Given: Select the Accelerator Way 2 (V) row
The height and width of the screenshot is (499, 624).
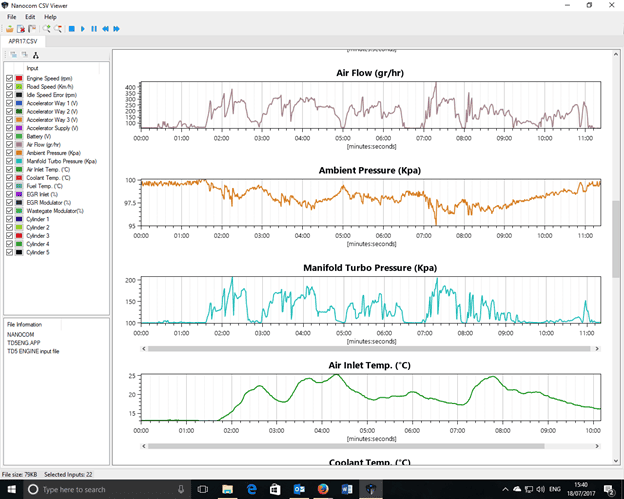Looking at the screenshot, I should click(52, 112).
